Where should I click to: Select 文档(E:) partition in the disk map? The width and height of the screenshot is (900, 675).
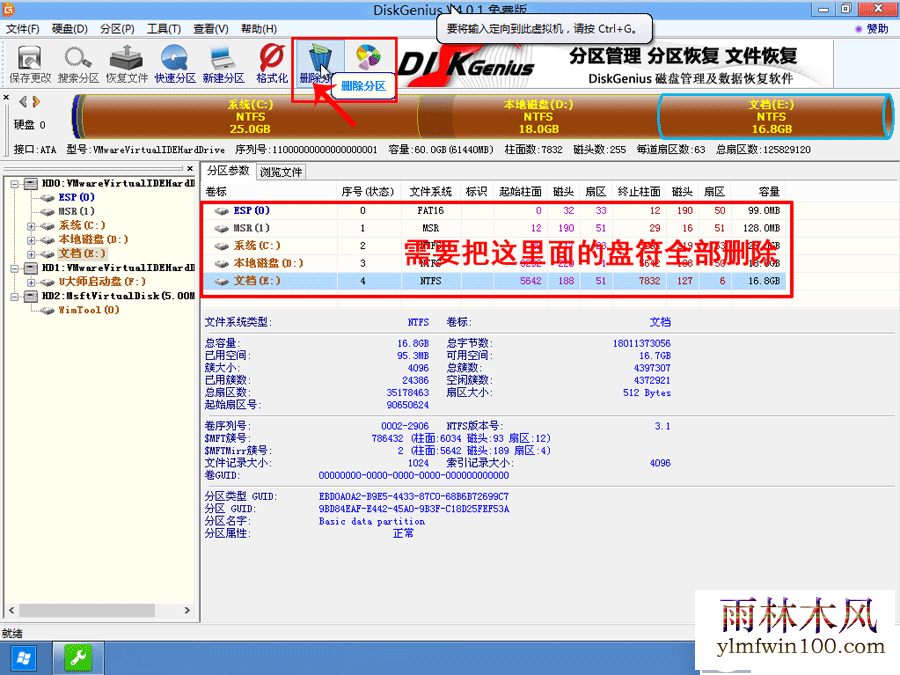click(x=771, y=117)
